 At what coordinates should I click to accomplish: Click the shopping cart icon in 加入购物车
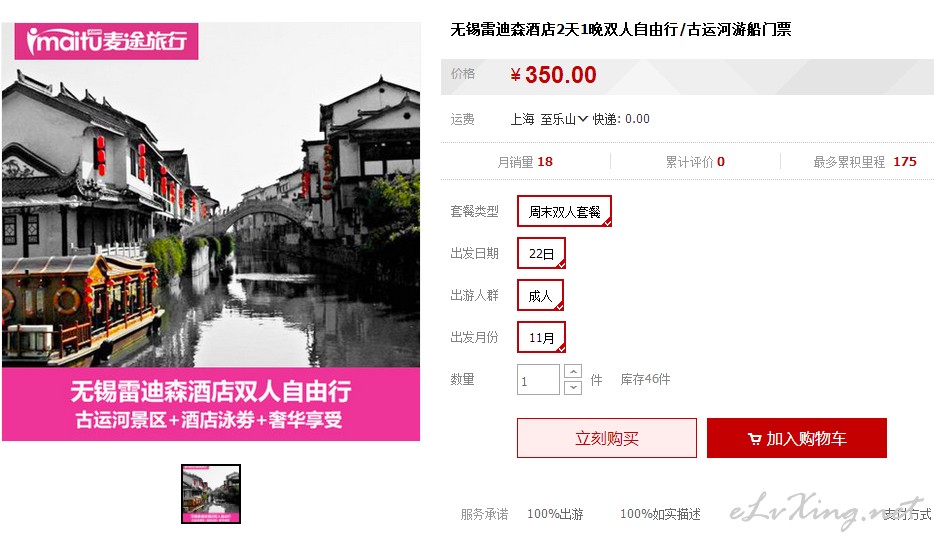point(754,439)
